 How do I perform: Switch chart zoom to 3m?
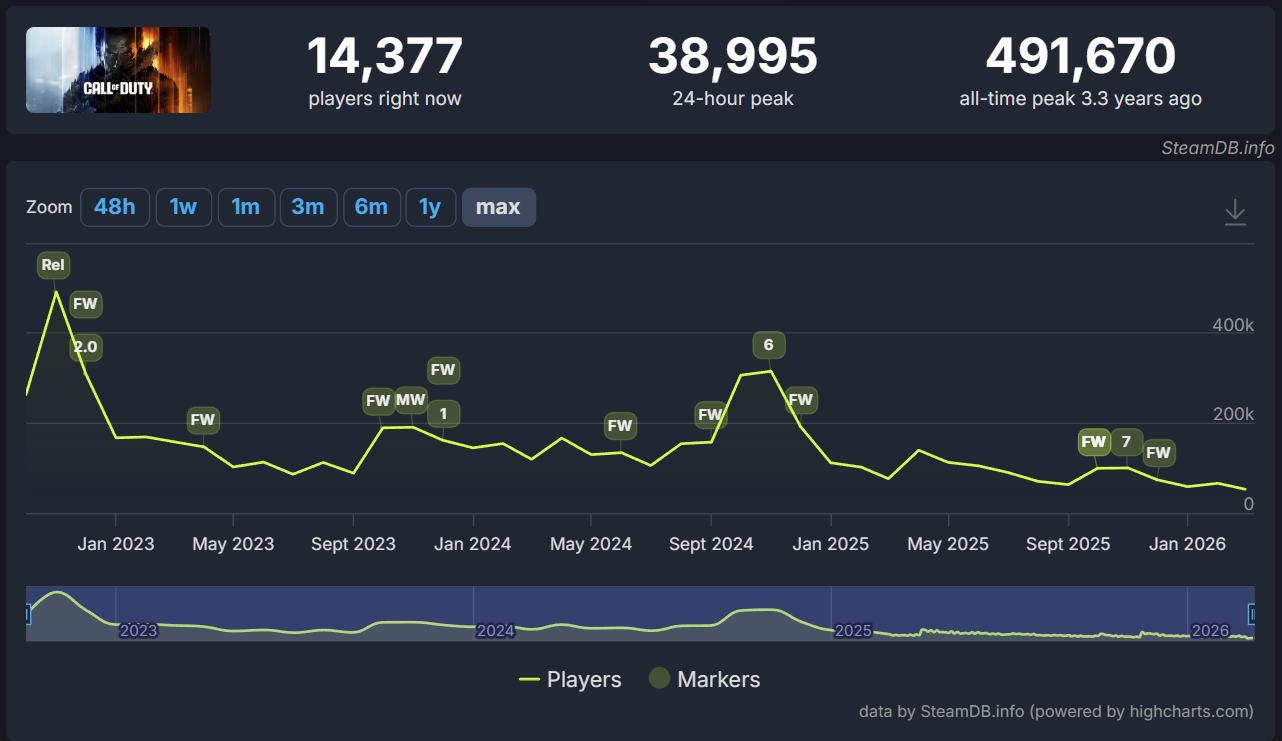point(308,207)
